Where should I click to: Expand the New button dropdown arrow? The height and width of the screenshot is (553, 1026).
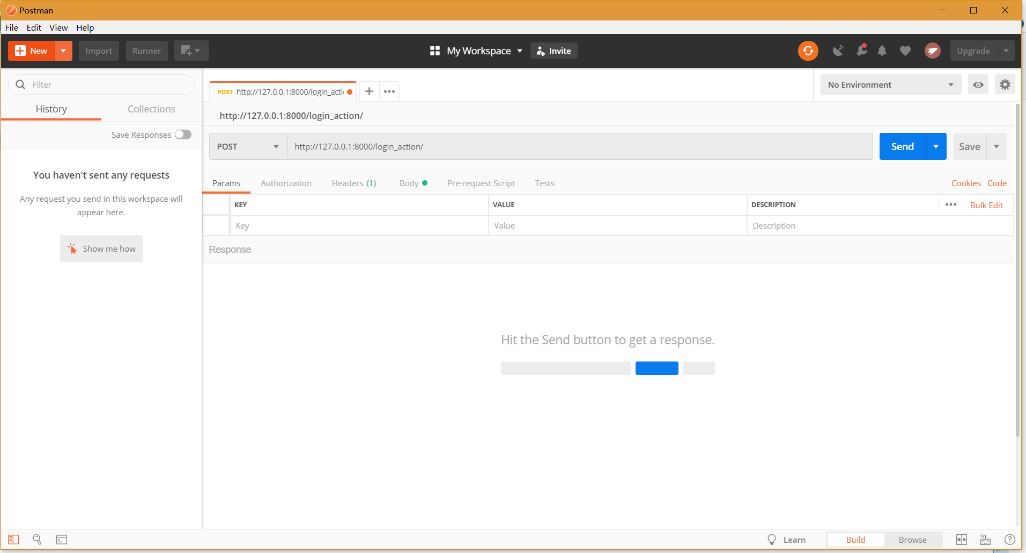[x=63, y=50]
